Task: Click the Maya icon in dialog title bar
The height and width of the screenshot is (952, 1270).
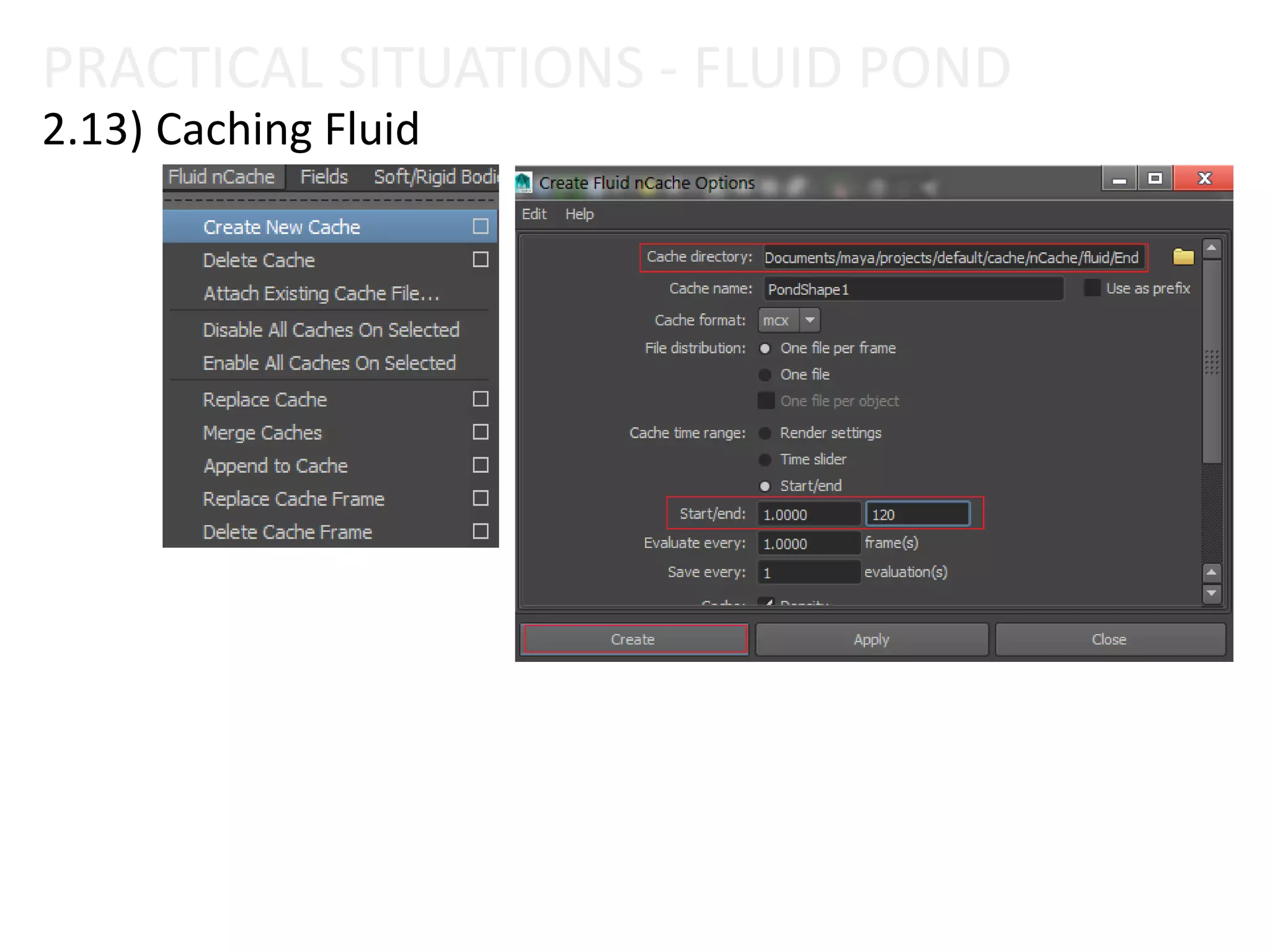Action: pyautogui.click(x=524, y=183)
